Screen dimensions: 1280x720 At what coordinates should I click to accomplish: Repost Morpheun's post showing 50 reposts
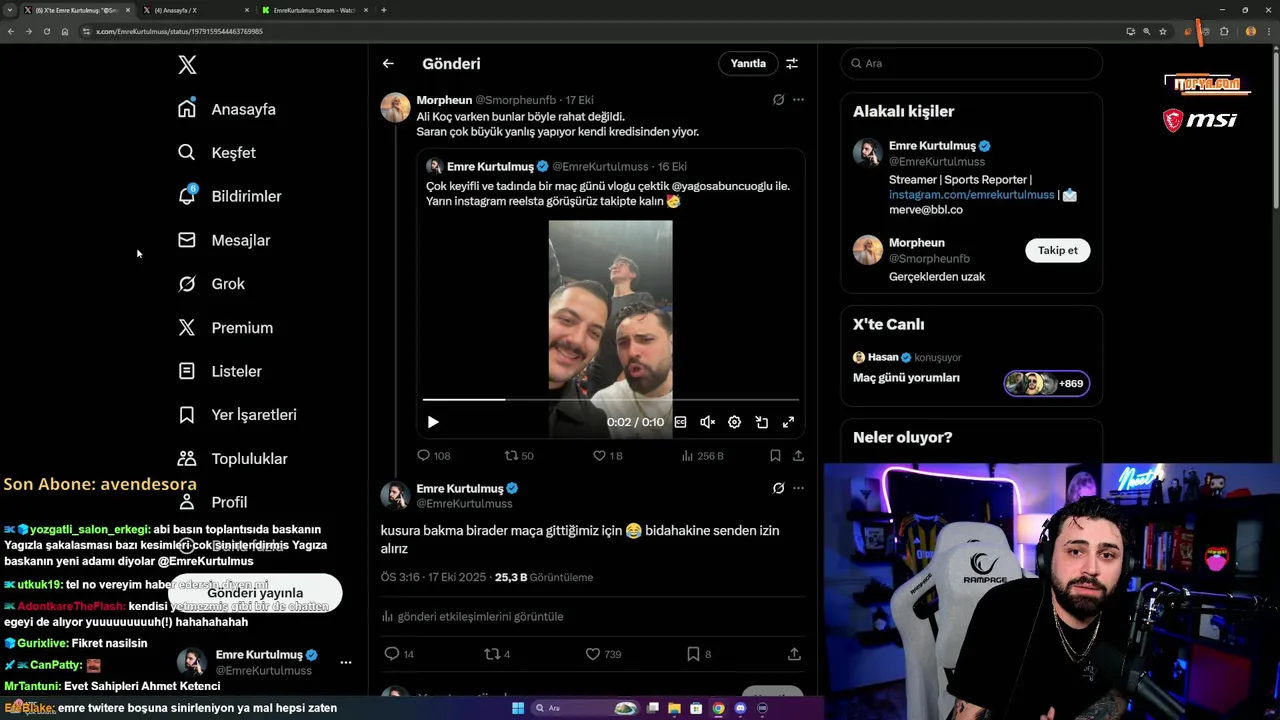click(x=518, y=455)
